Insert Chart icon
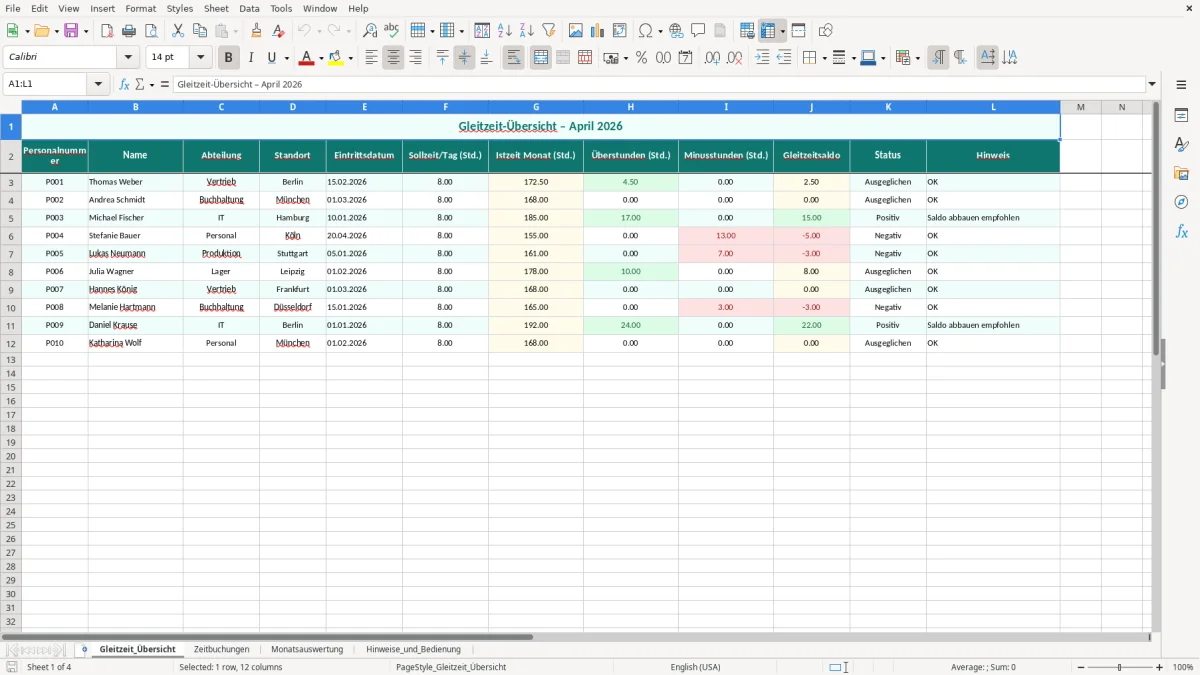 pos(598,31)
